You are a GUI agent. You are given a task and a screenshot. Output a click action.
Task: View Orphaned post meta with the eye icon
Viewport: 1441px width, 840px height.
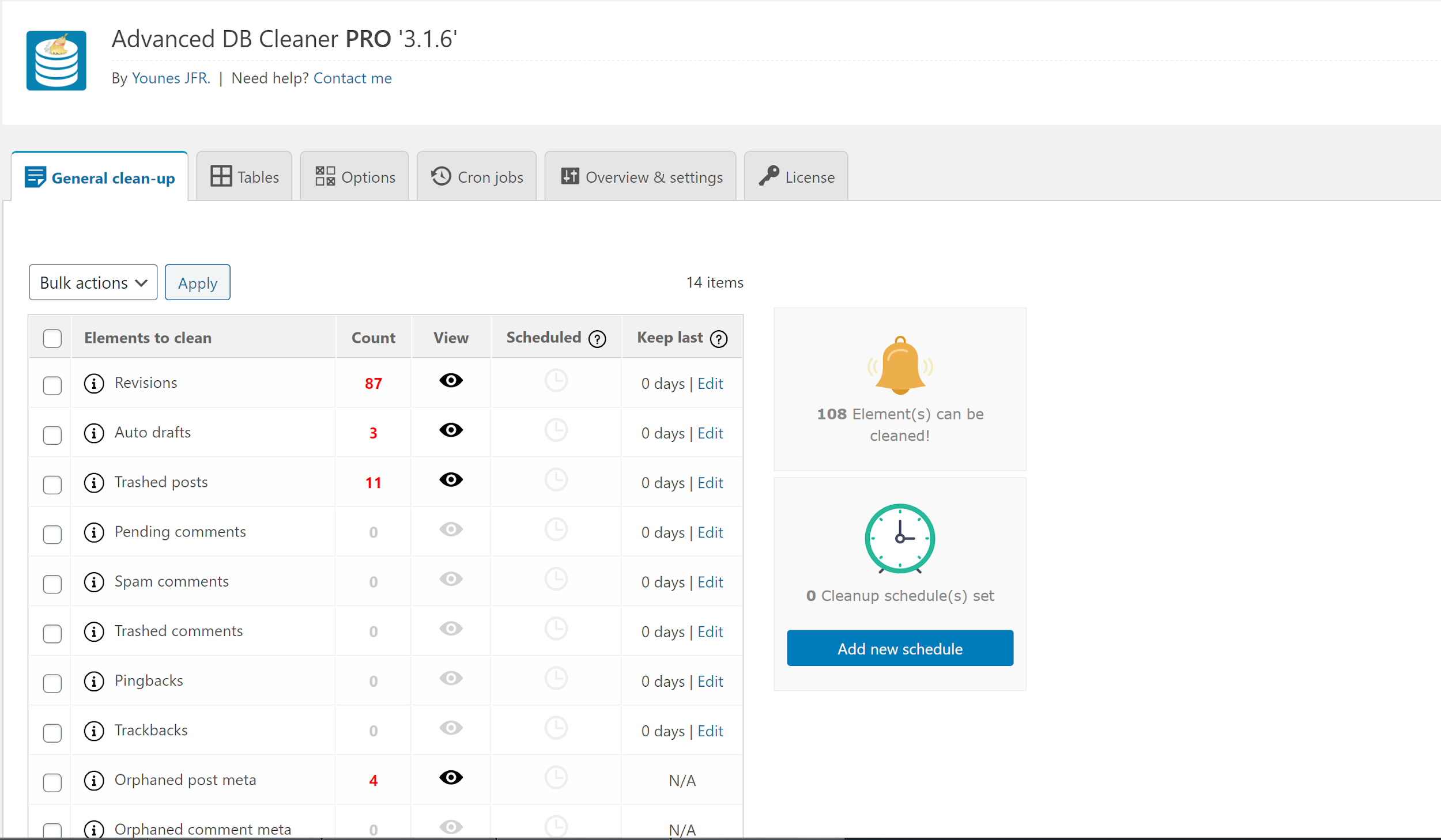pos(451,778)
